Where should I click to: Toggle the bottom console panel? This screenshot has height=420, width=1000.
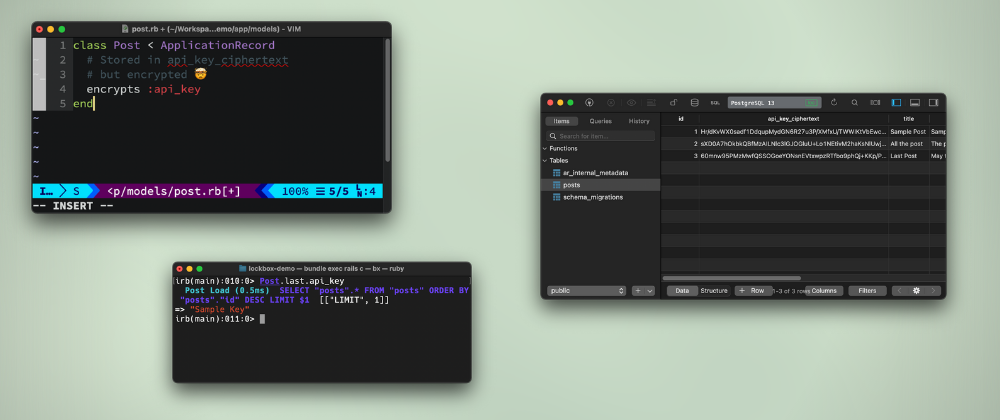coord(914,102)
